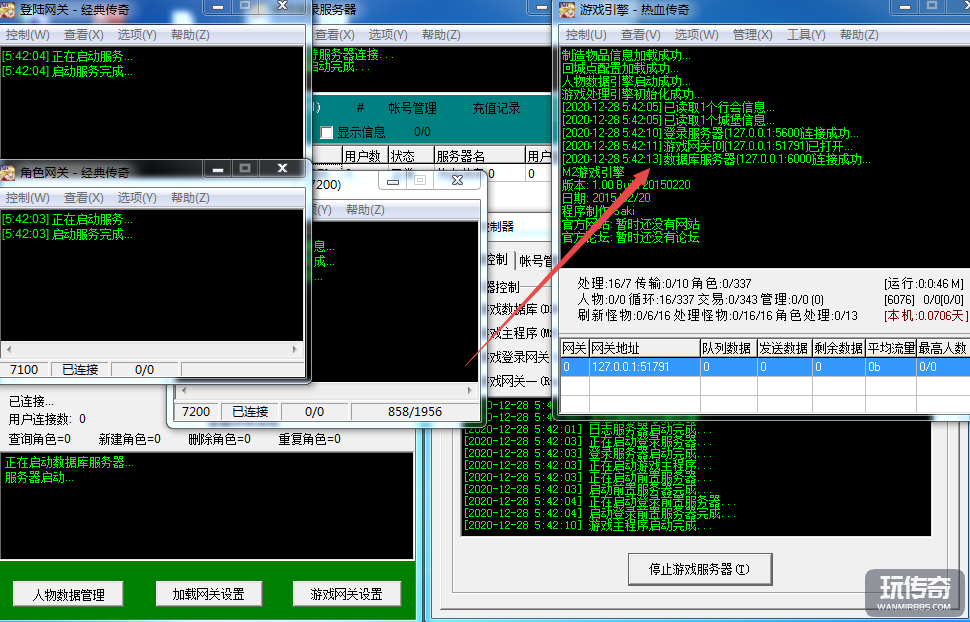The image size is (970, 622).
Task: Click left scroll arrow in 7200 window
Action: click(184, 391)
